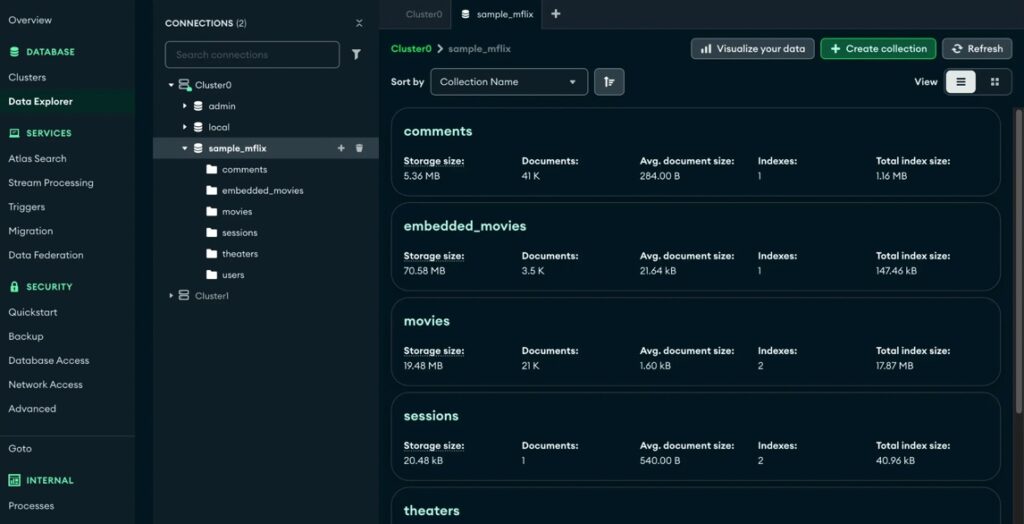The width and height of the screenshot is (1024, 524).
Task: Collapse the connections panel
Action: [359, 24]
